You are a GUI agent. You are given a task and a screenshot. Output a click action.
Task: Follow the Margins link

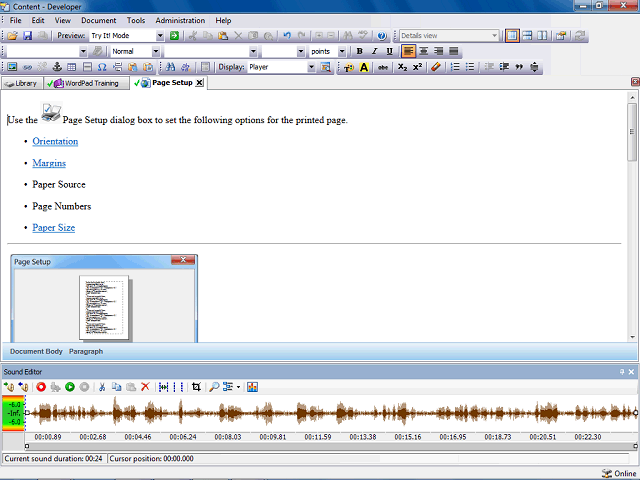tap(49, 163)
